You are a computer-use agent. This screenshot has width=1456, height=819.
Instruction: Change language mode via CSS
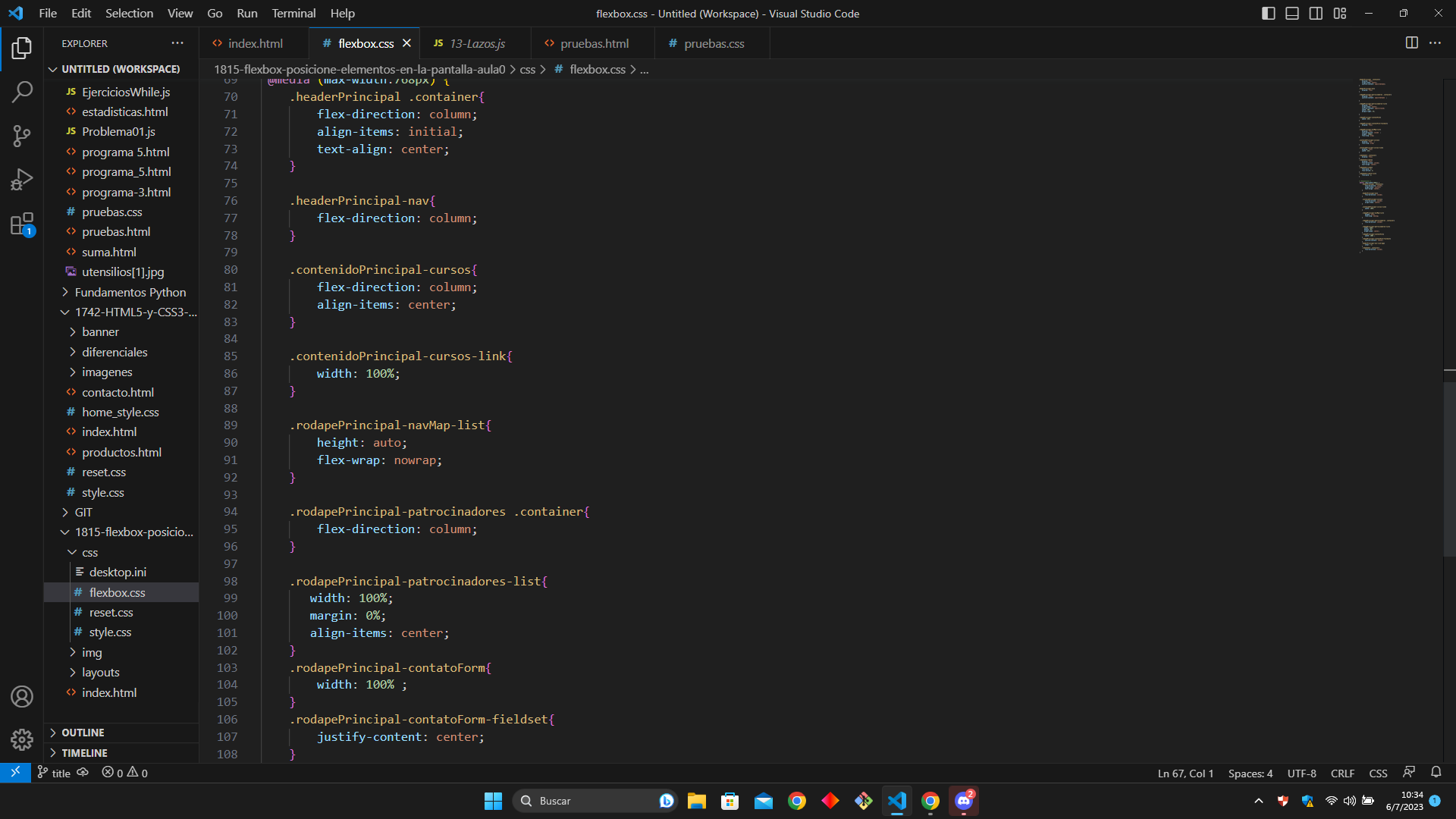pos(1378,773)
